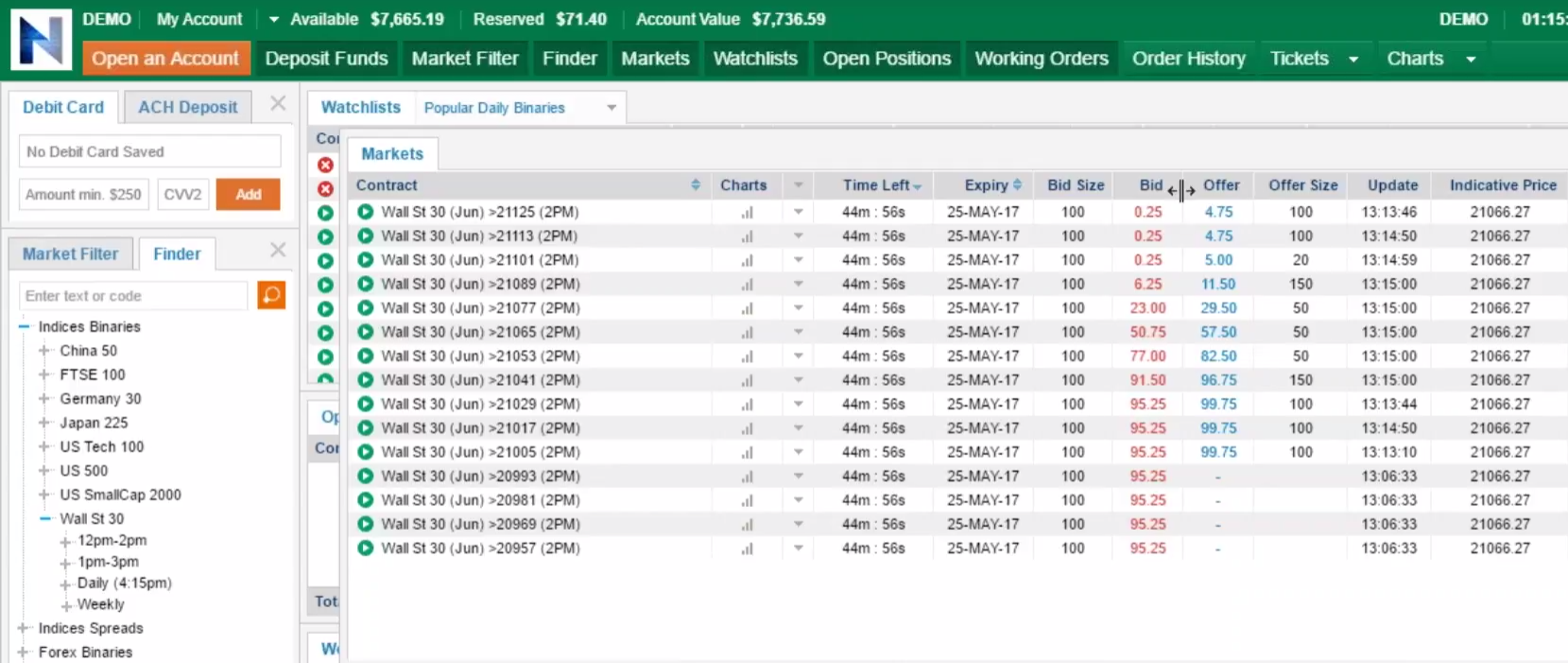This screenshot has width=1568, height=663.
Task: Select the Weekly tree item under Wall St 30
Action: pos(101,604)
